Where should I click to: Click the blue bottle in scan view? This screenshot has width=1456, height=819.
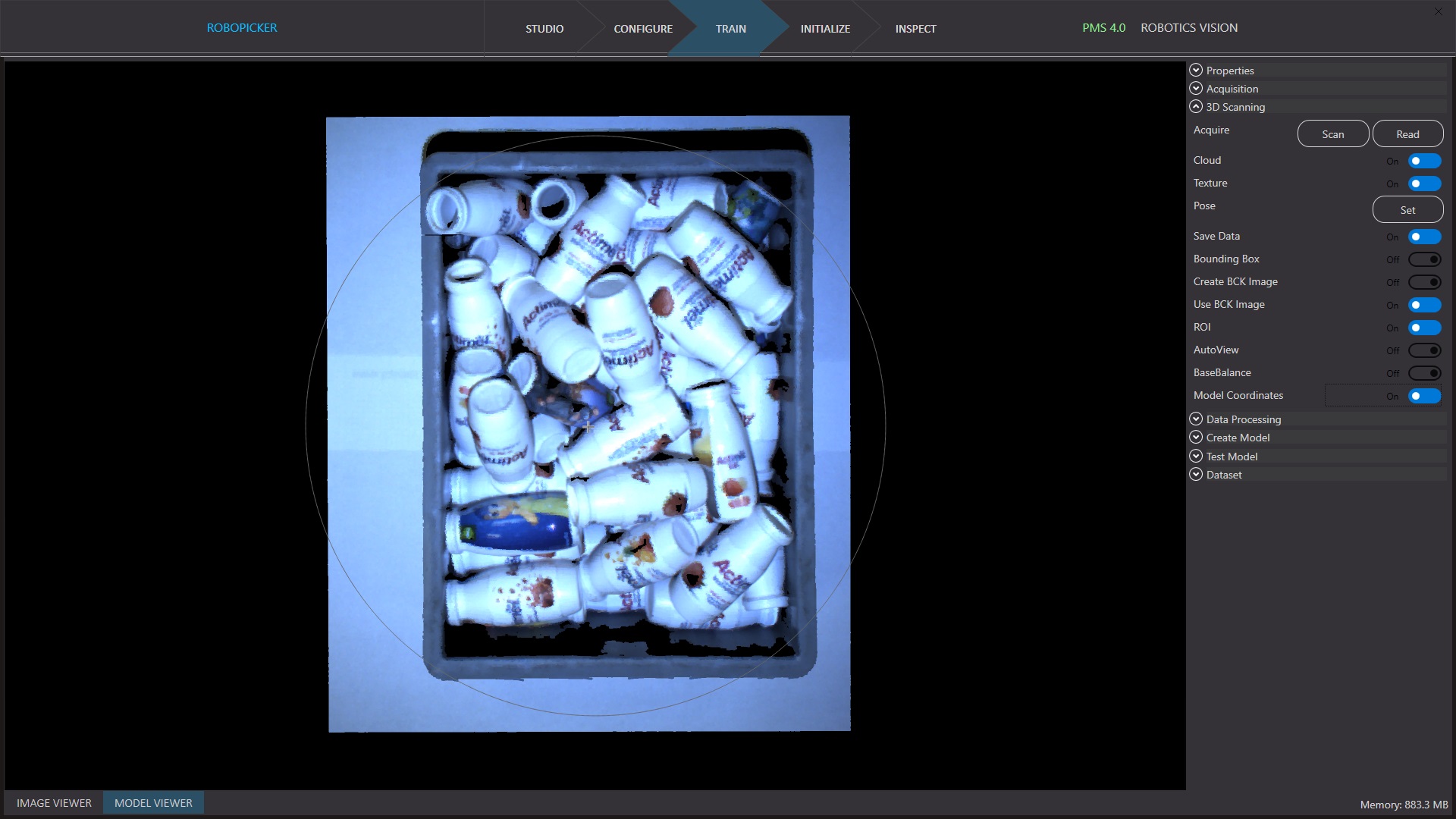(516, 526)
